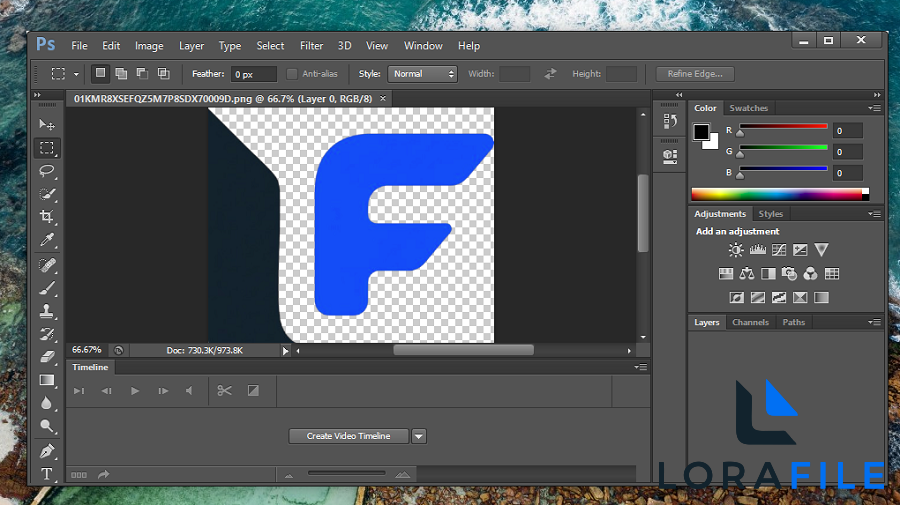Viewport: 900px width, 505px height.
Task: Choose New selection mode
Action: (100, 73)
